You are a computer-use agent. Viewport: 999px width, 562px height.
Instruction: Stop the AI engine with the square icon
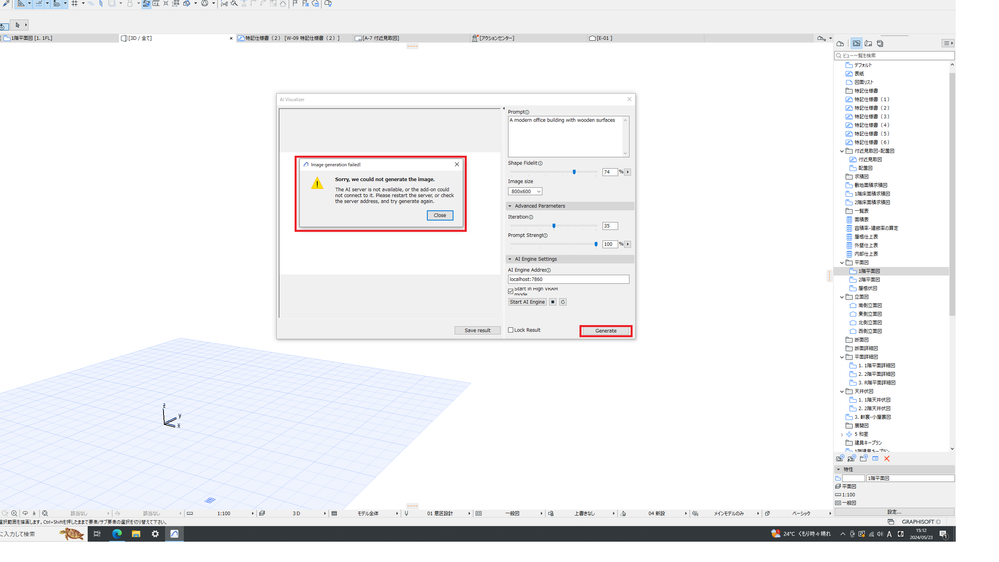pyautogui.click(x=553, y=302)
